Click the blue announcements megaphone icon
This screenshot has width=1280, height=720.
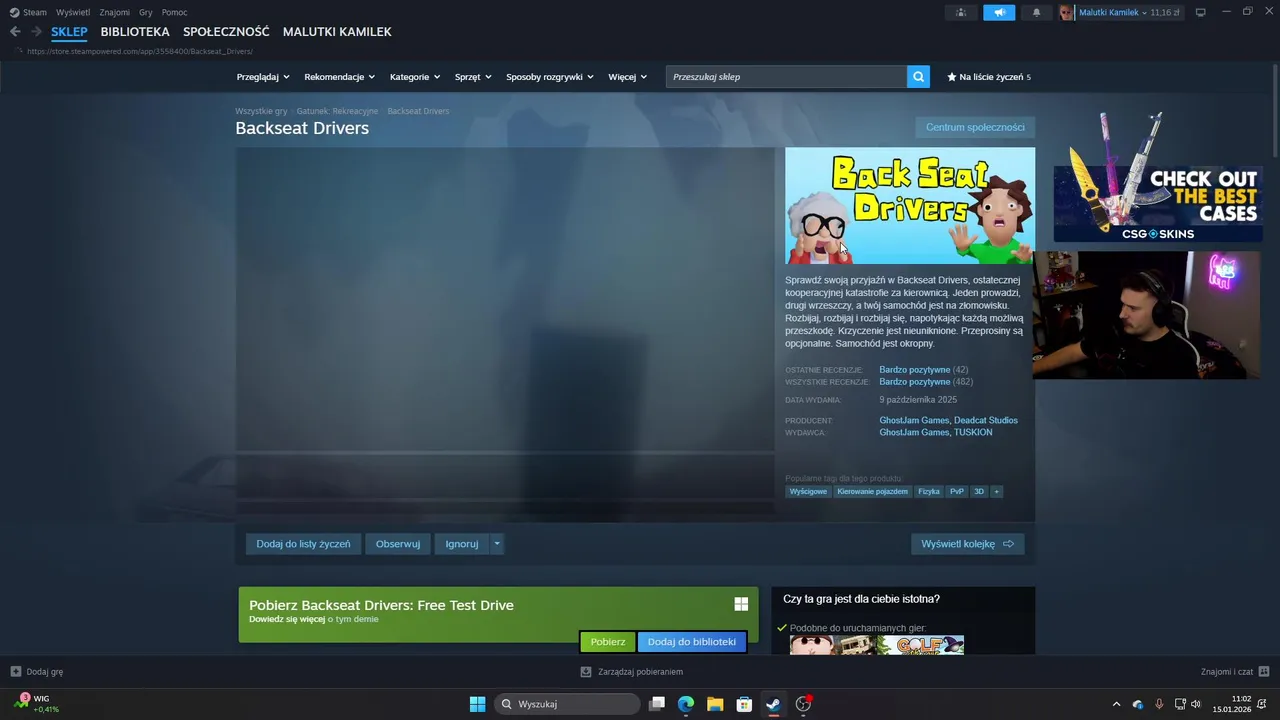coord(999,12)
